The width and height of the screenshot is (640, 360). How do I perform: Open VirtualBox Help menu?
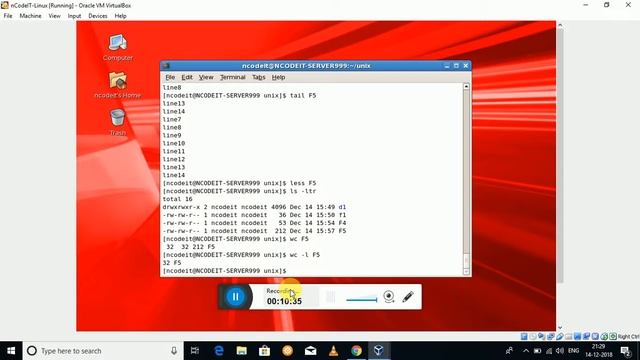120,16
